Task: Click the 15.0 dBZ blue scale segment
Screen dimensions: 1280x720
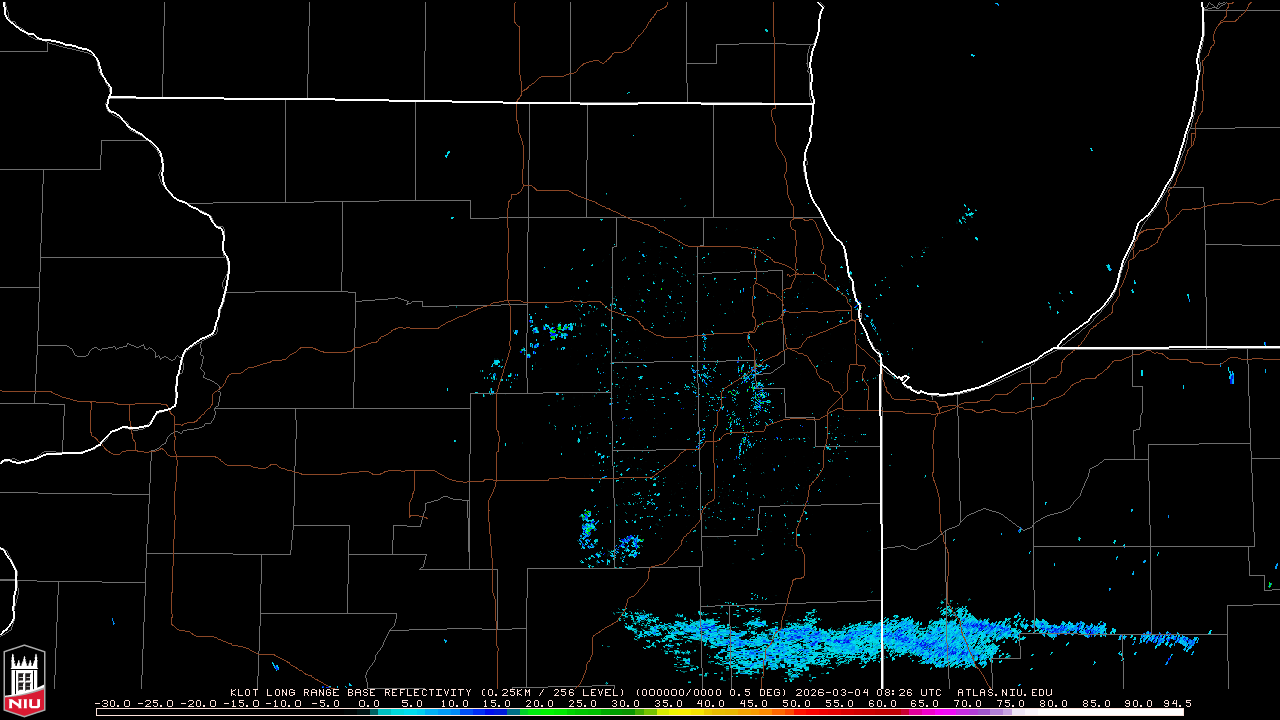Action: point(497,712)
